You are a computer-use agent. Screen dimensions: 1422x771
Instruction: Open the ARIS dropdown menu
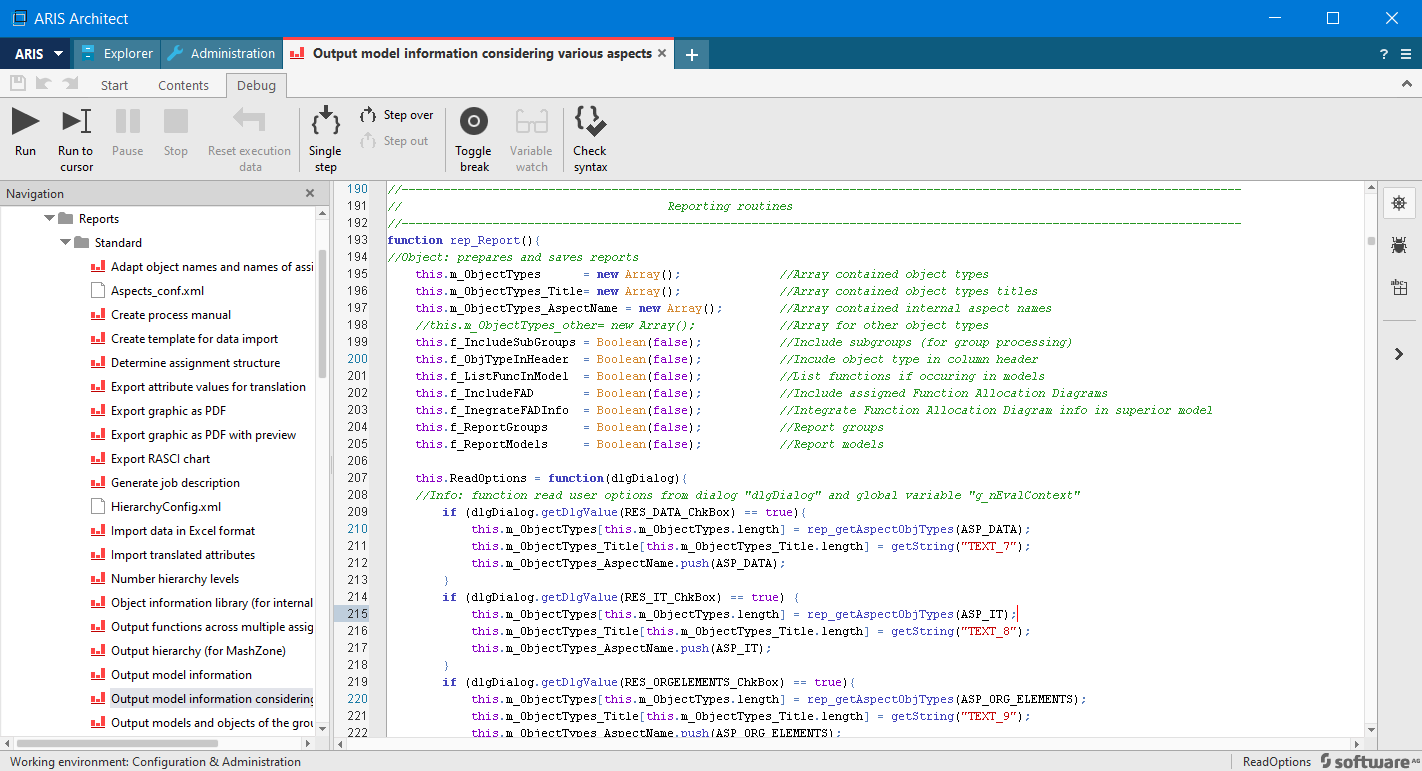tap(35, 53)
